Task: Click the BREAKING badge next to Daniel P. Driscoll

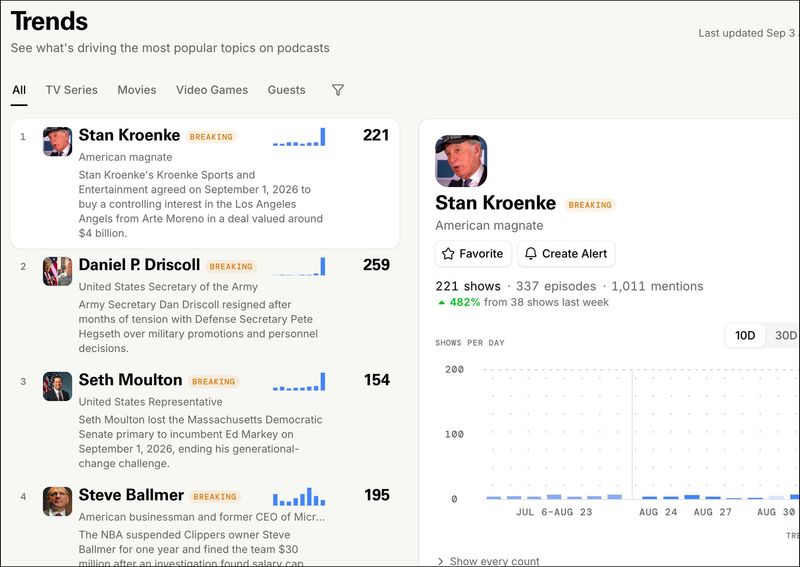Action: 231,266
